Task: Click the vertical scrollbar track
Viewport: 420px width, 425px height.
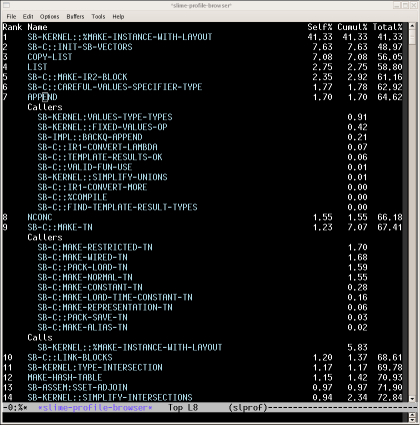Action: [412, 213]
